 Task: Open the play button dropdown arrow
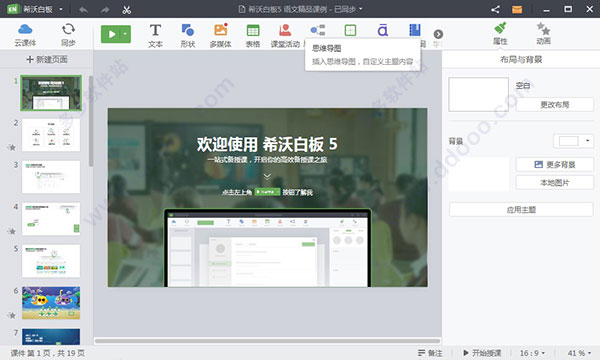126,34
